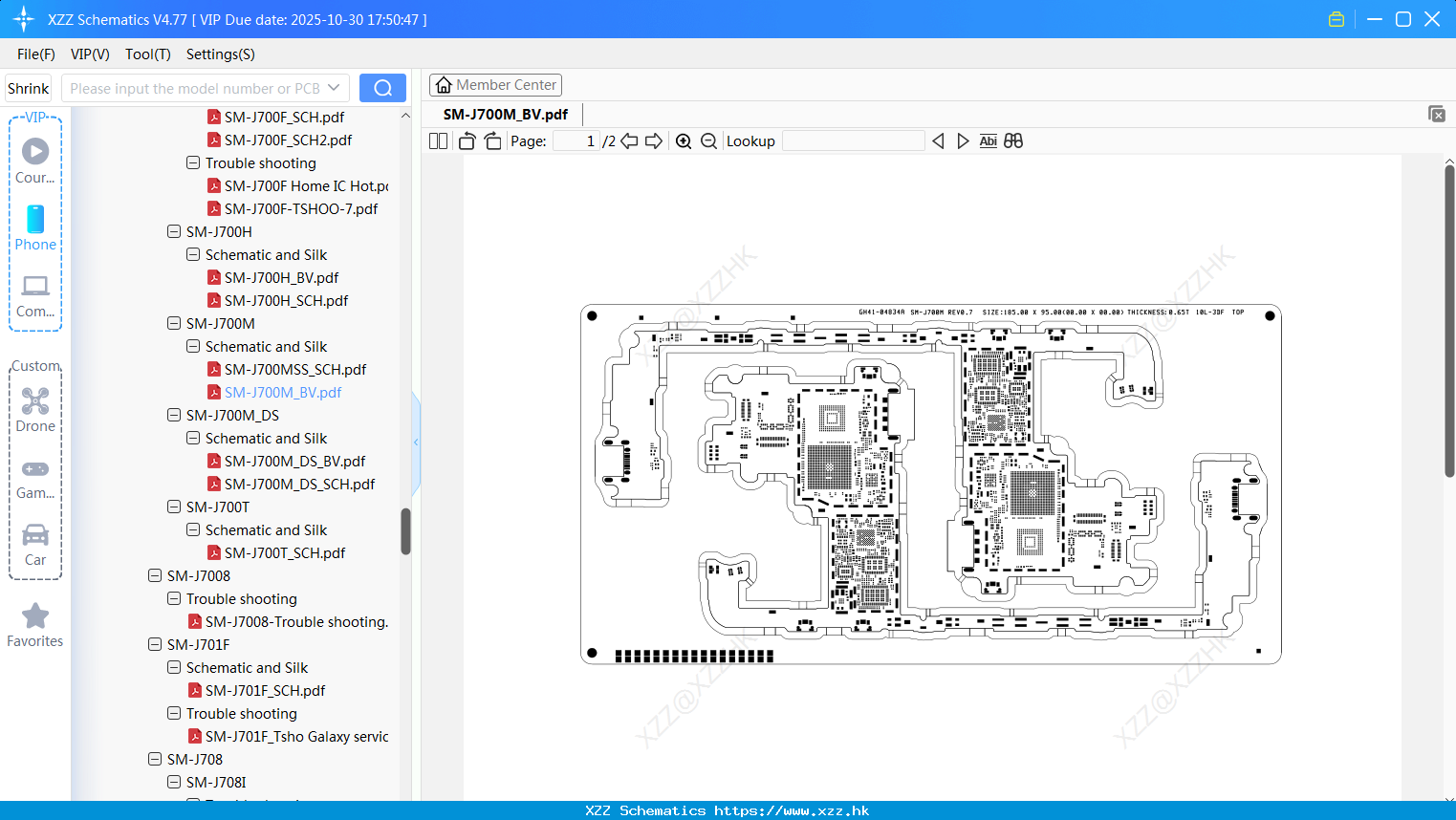
Task: Open the File(F) menu
Action: click(36, 54)
